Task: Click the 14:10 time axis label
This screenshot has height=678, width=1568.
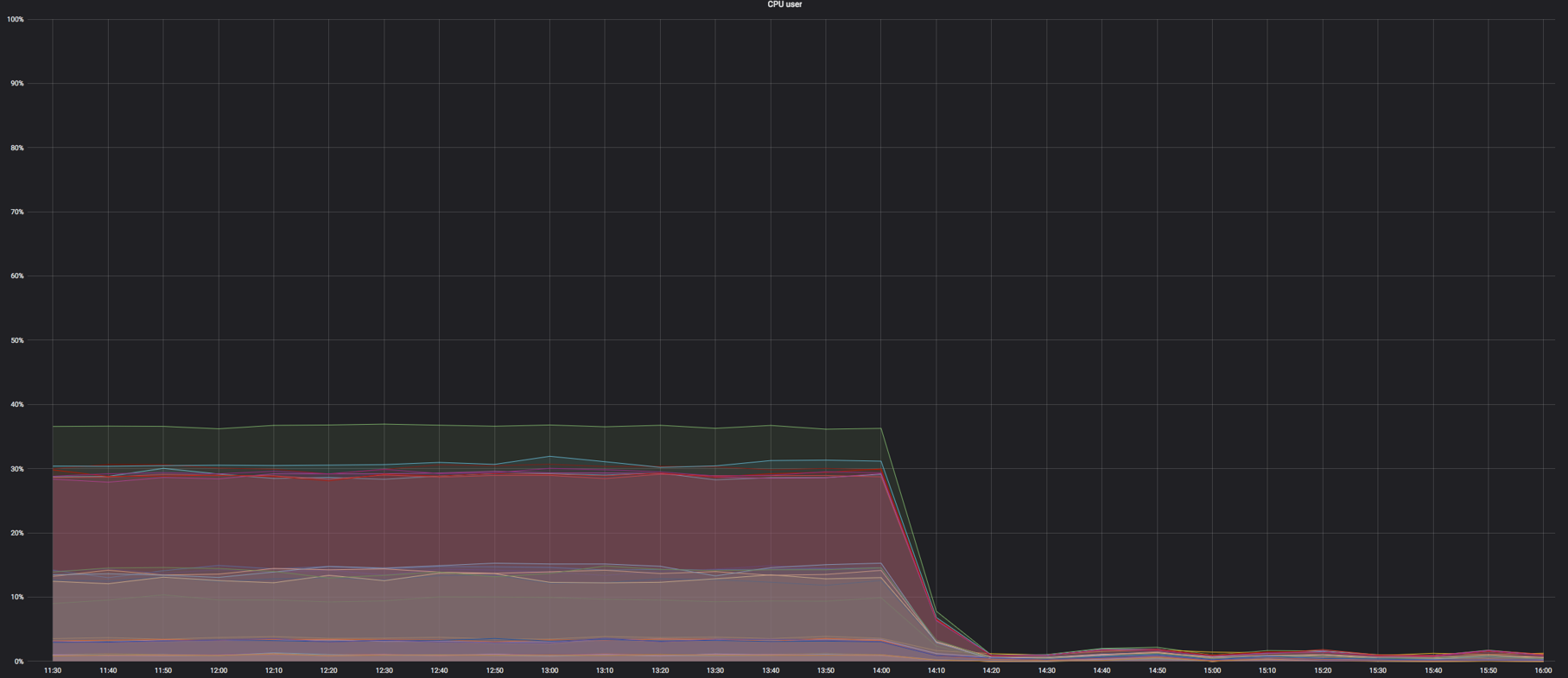Action: coord(936,671)
